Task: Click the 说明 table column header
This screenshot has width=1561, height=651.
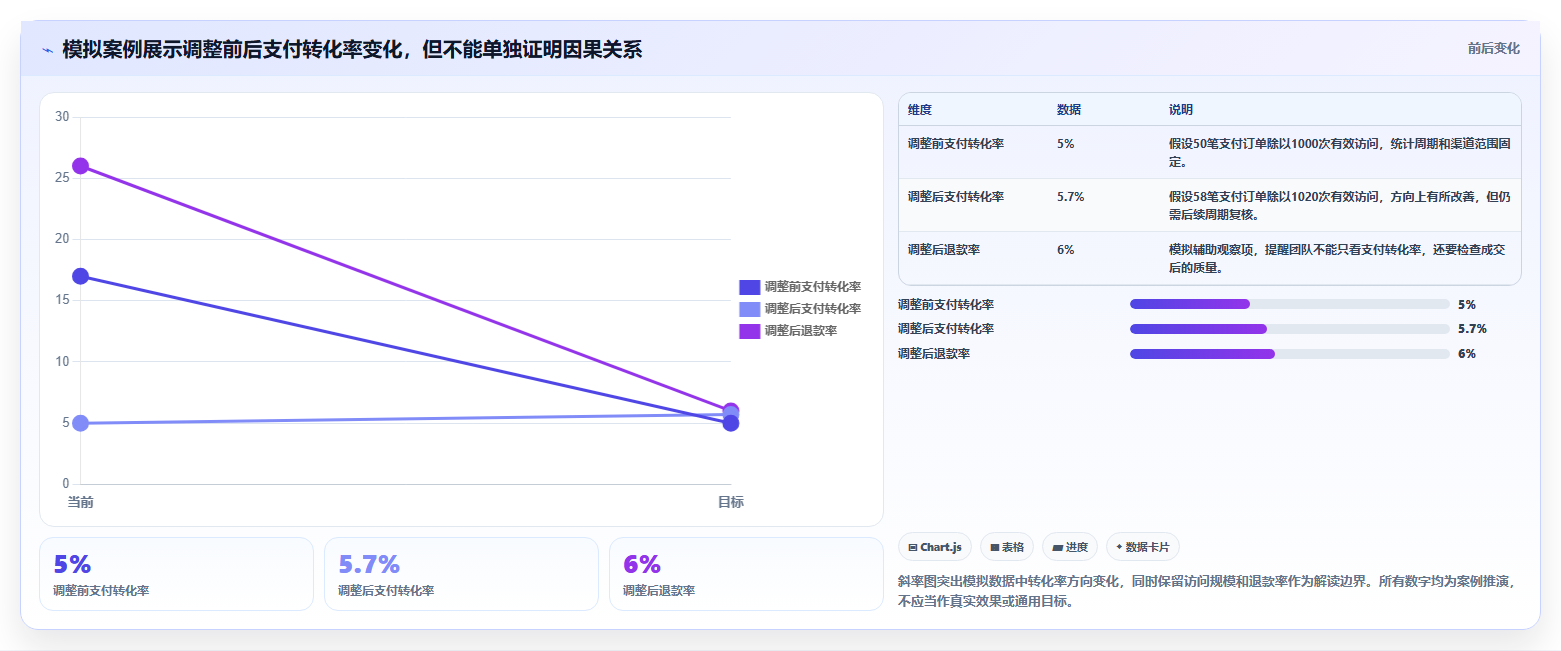Action: (x=1181, y=110)
